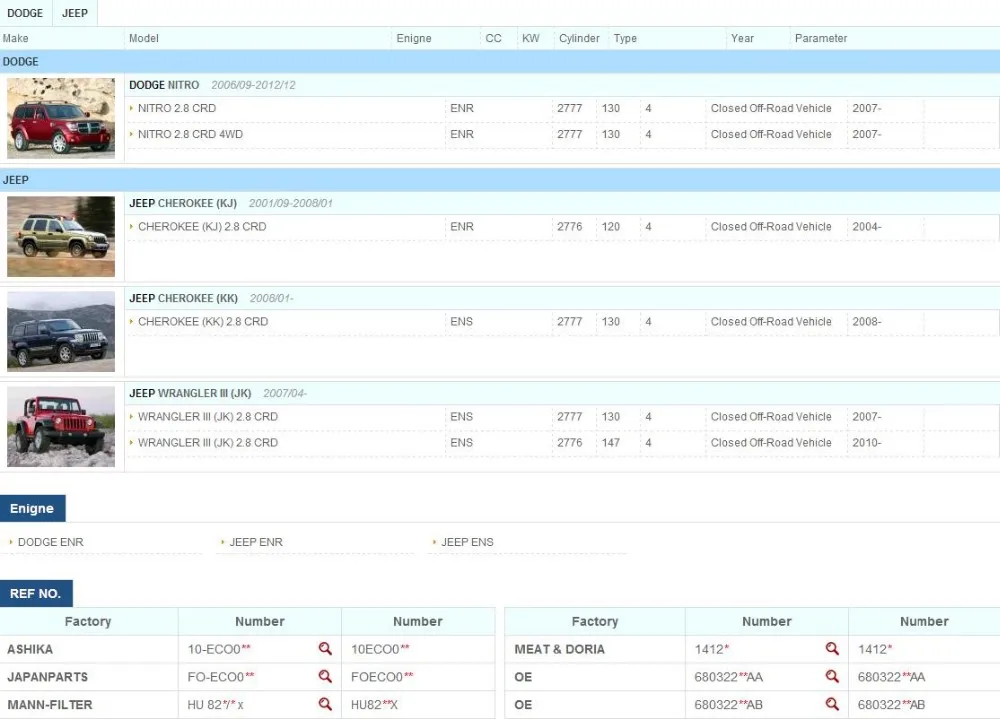Select the DODGE make section bar
Screen dimensions: 1000x719
pyautogui.click(x=500, y=62)
